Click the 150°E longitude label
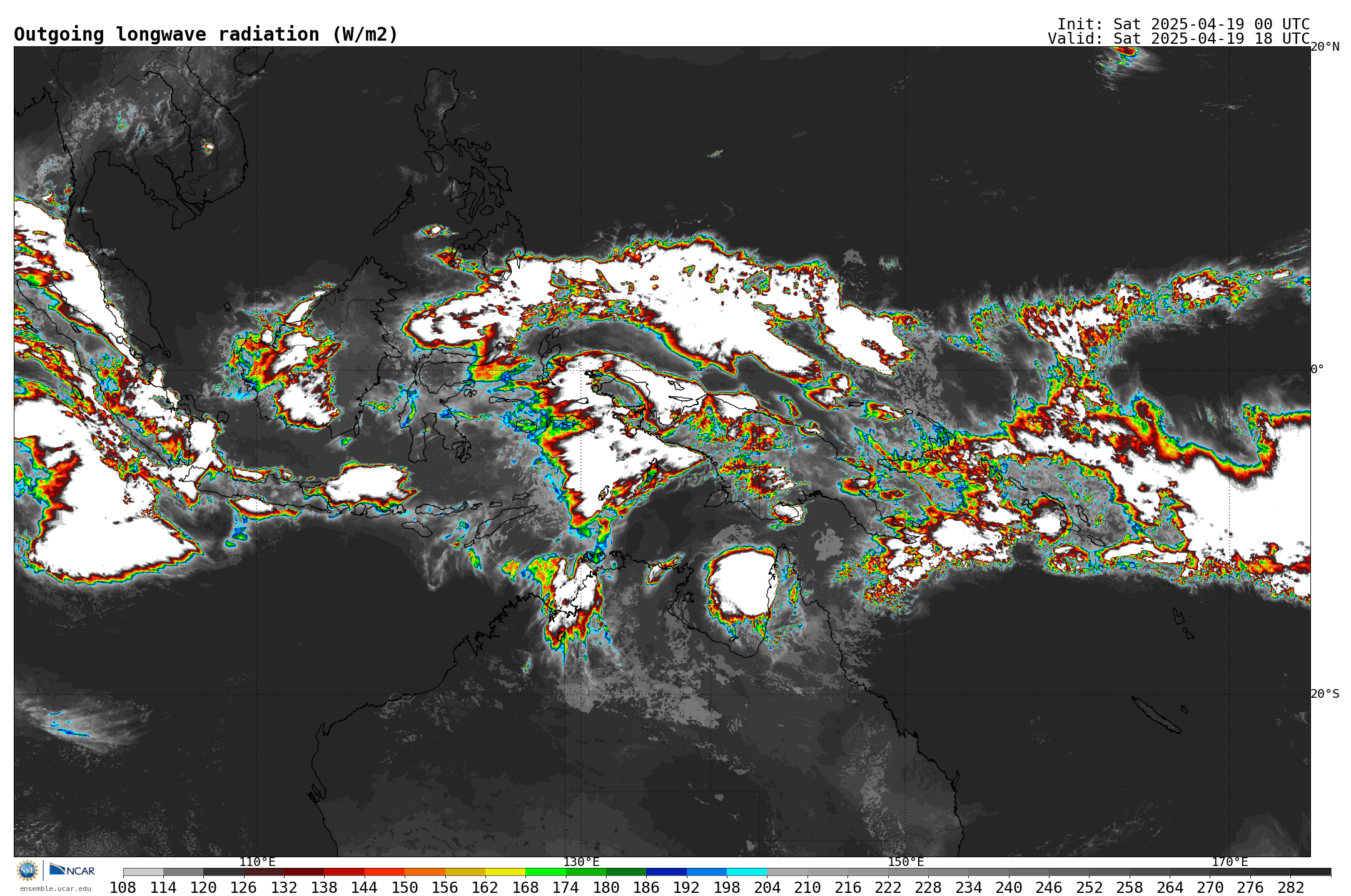 (x=906, y=862)
